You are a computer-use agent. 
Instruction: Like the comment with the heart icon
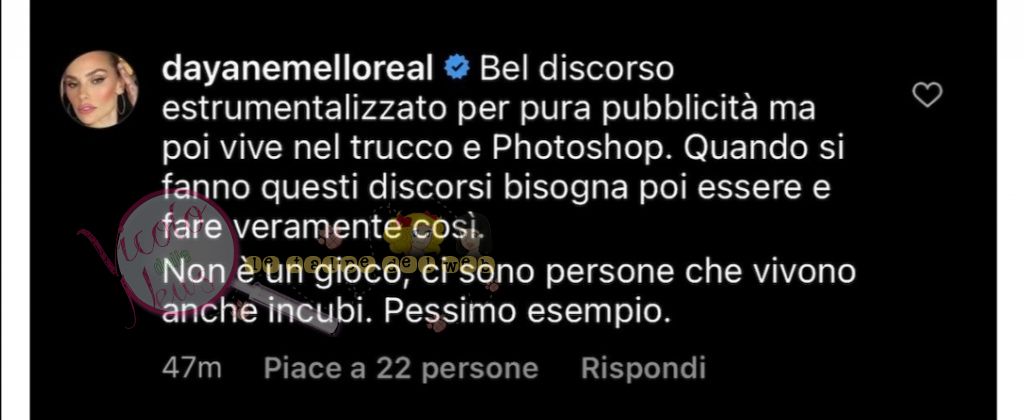coord(927,95)
